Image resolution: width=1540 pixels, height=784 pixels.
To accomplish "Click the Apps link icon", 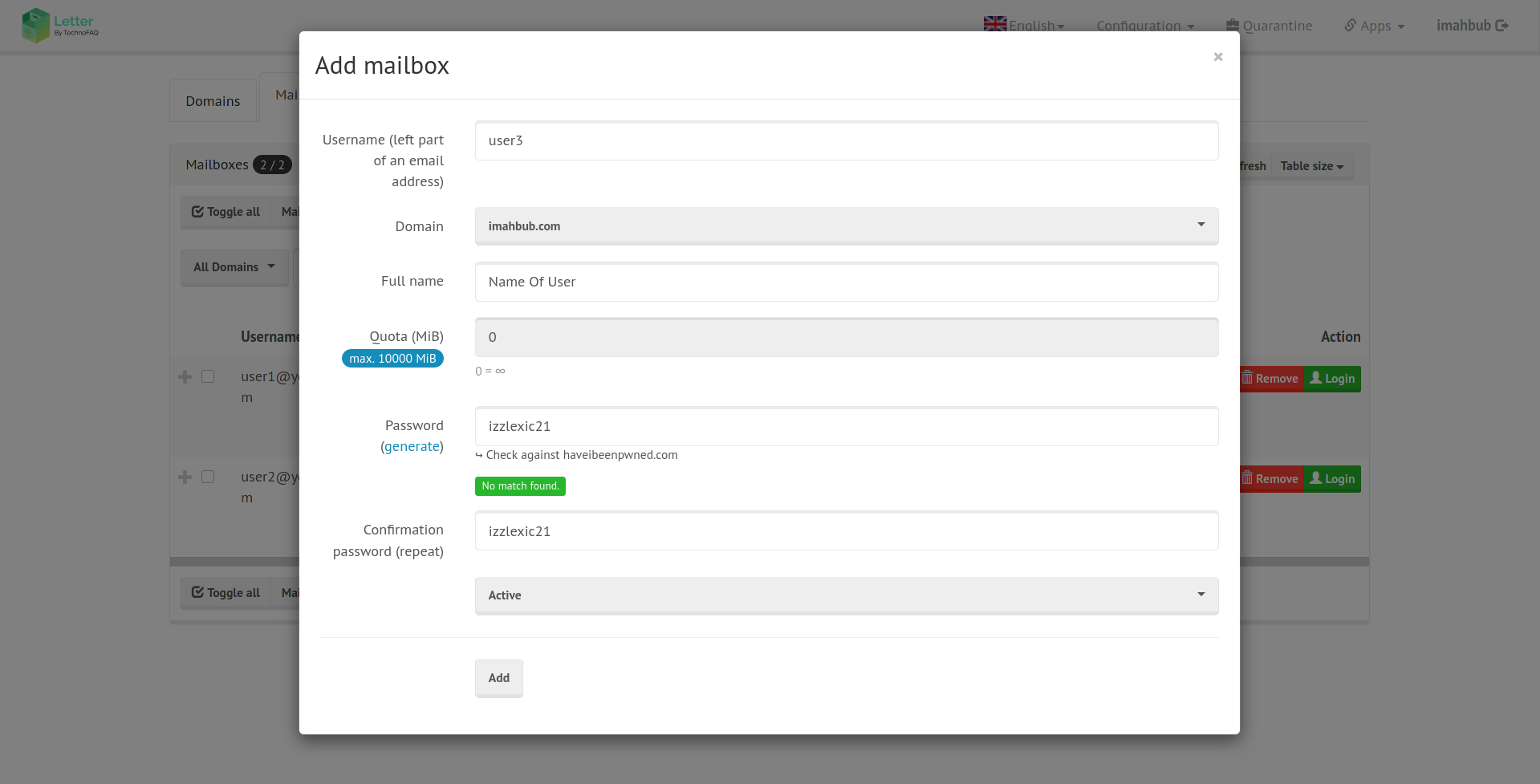I will pyautogui.click(x=1351, y=25).
